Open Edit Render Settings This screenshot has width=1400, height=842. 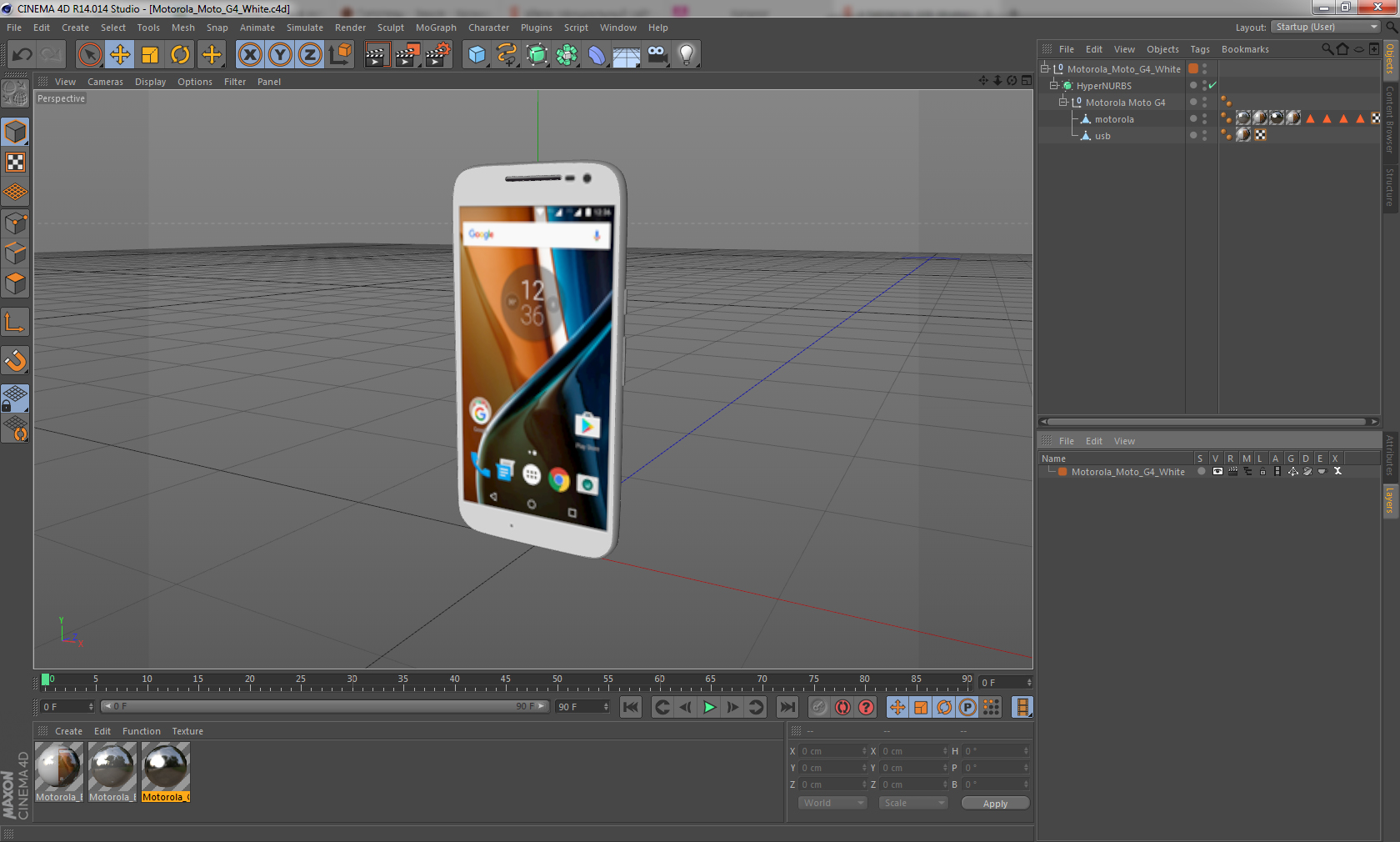coord(437,55)
